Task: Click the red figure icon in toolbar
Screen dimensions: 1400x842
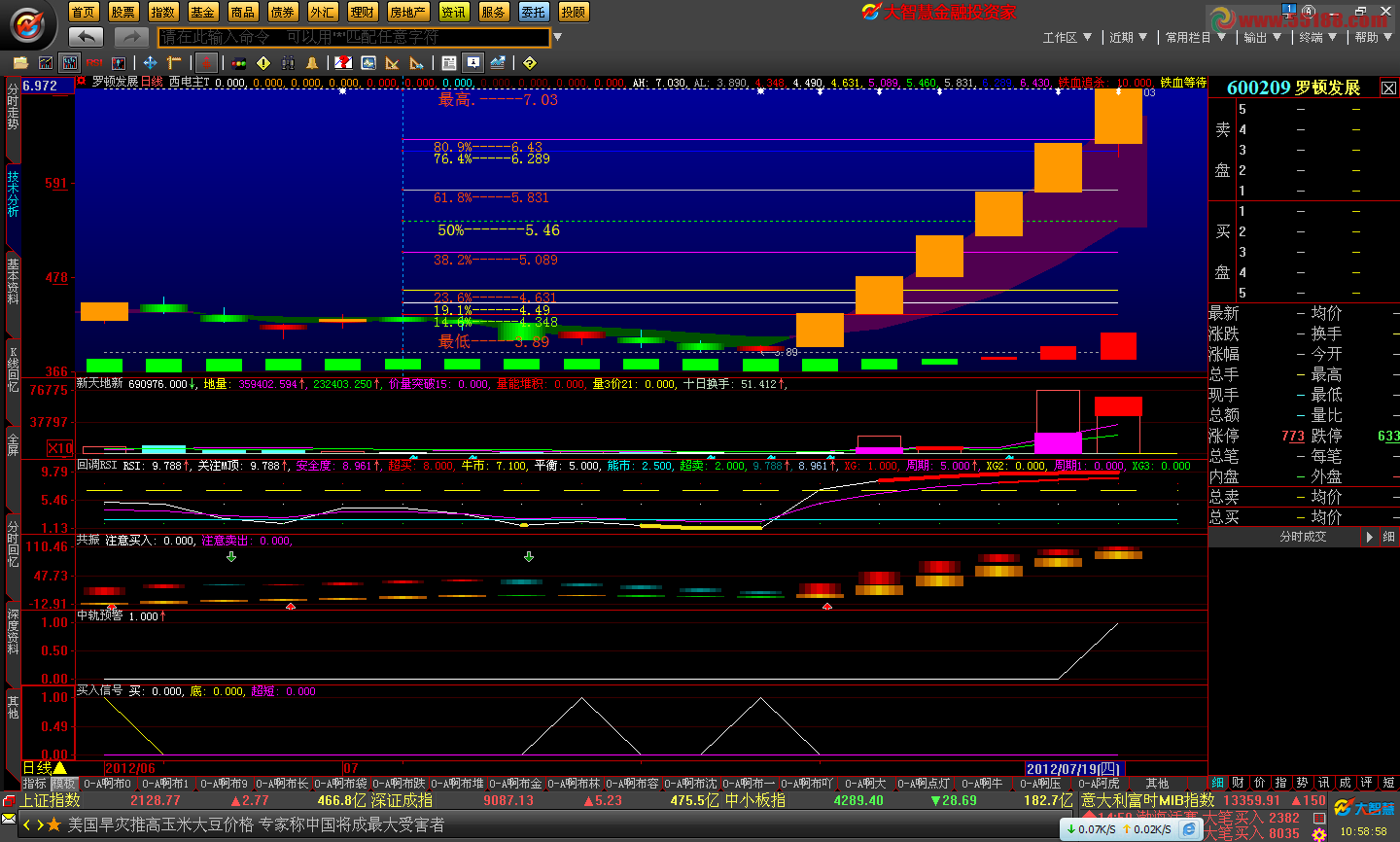Action: (205, 63)
